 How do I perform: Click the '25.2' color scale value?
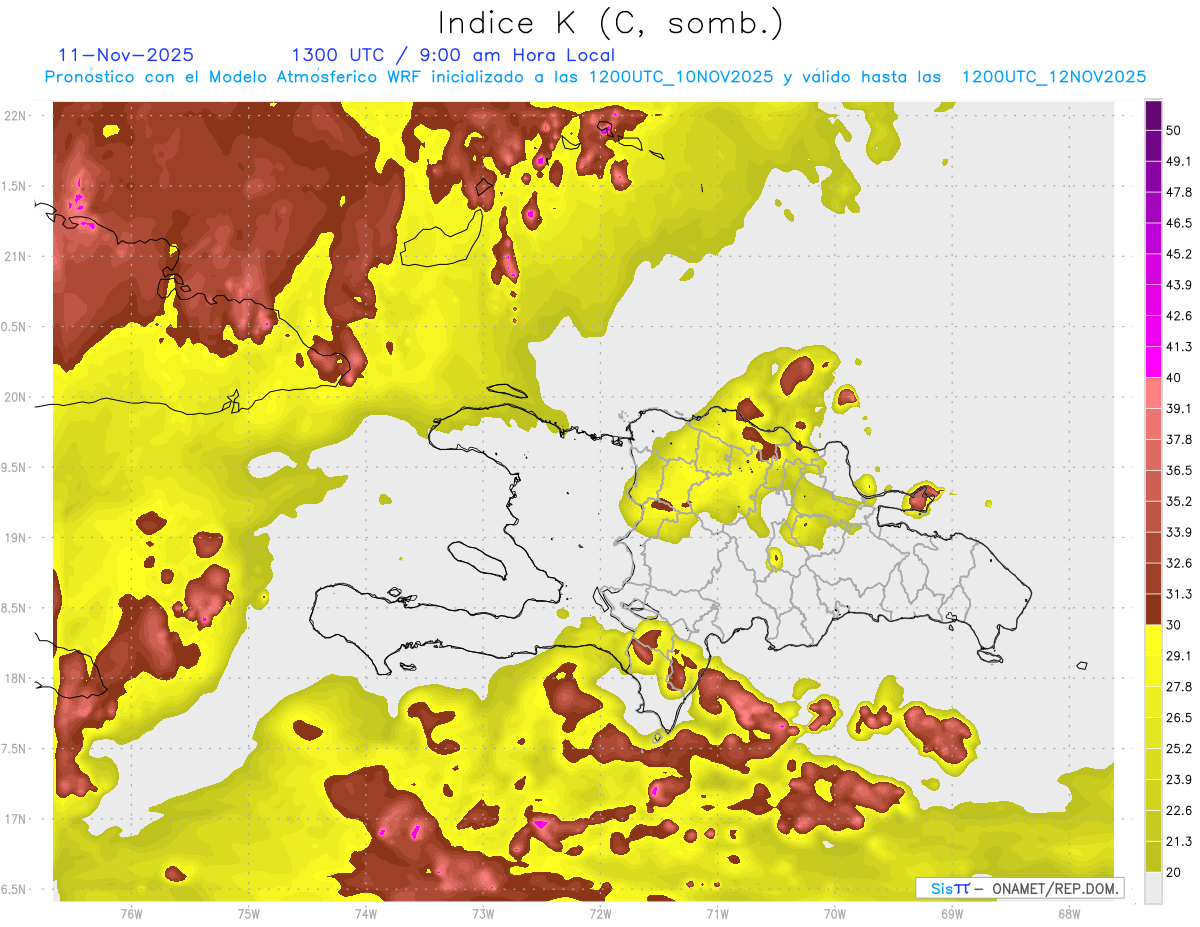(x=1179, y=749)
